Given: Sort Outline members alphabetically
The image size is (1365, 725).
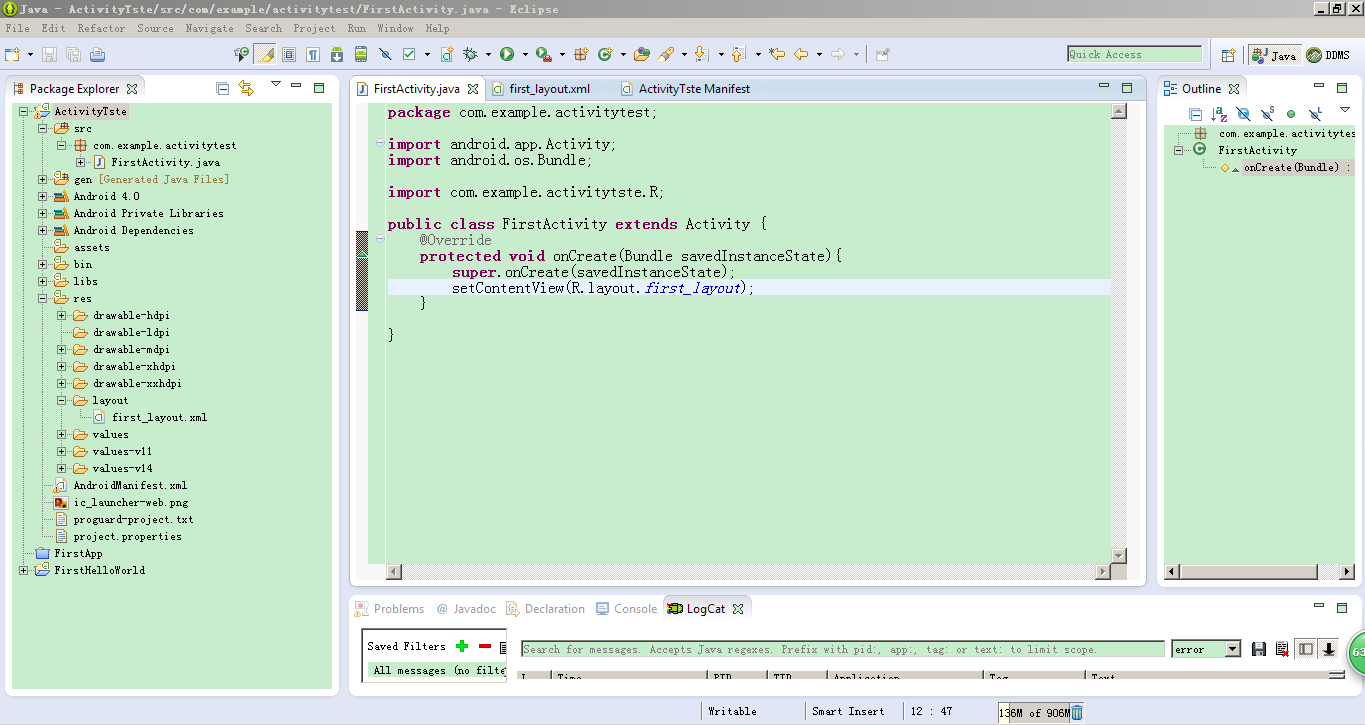Looking at the screenshot, I should pos(1219,115).
